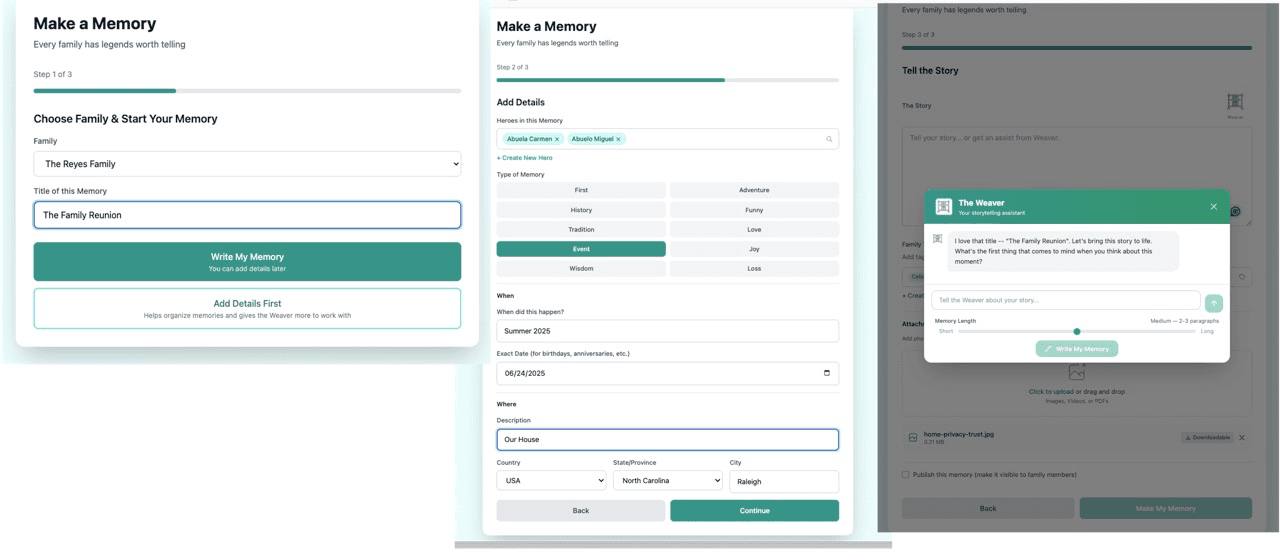Toggle Downloadable on the attached file
Viewport: 1280px width, 549px height.
pyautogui.click(x=1207, y=438)
